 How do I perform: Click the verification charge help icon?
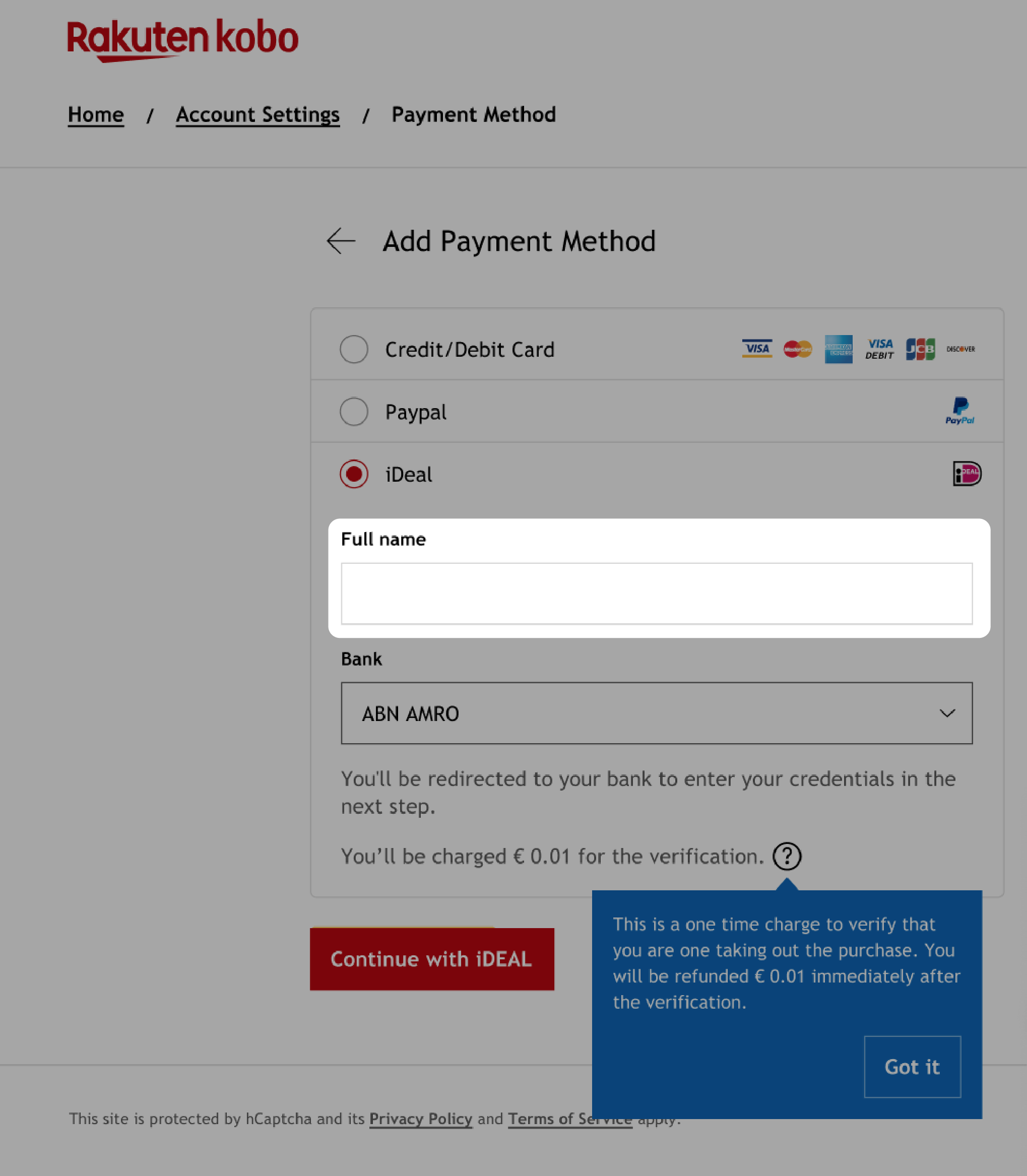[786, 856]
